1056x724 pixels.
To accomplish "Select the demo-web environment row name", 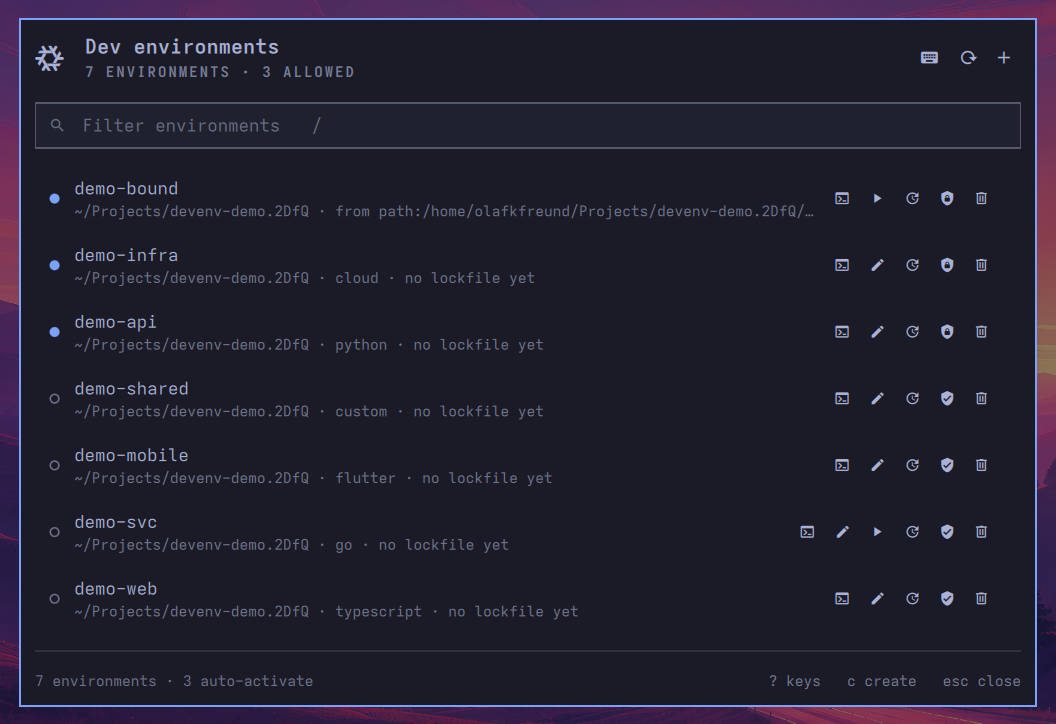I will tap(115, 589).
